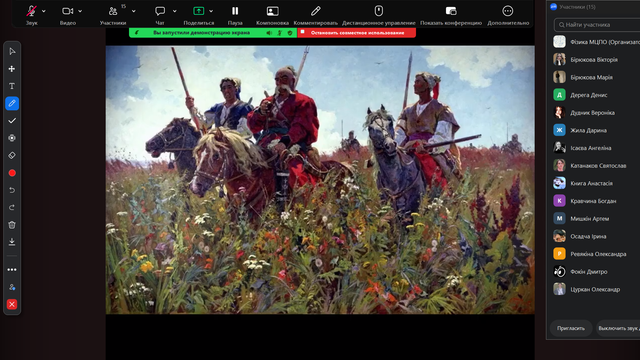The image size is (640, 360).
Task: Open audio options arrow next to Звук
Action: pos(44,11)
